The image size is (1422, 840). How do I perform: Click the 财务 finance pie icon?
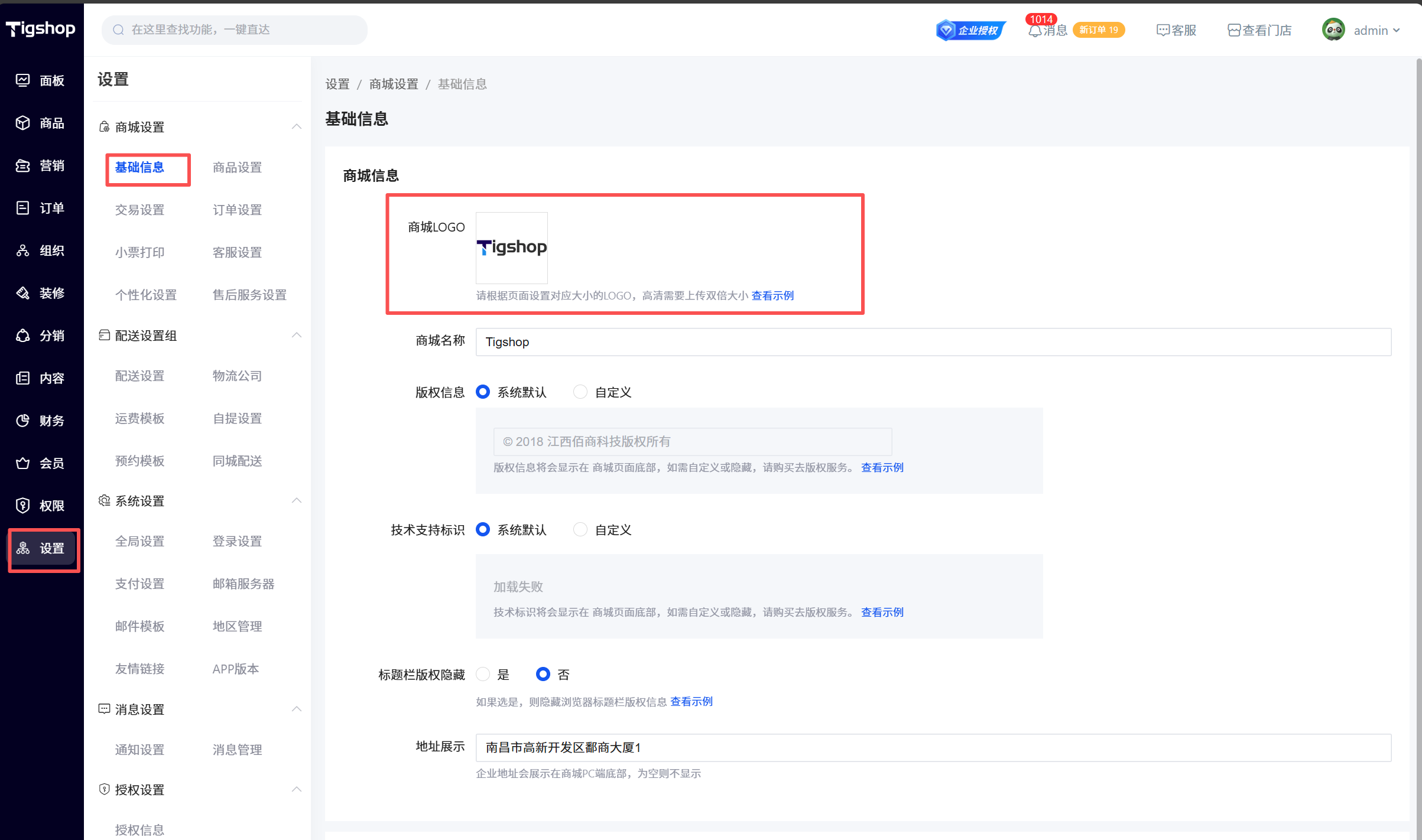(22, 421)
